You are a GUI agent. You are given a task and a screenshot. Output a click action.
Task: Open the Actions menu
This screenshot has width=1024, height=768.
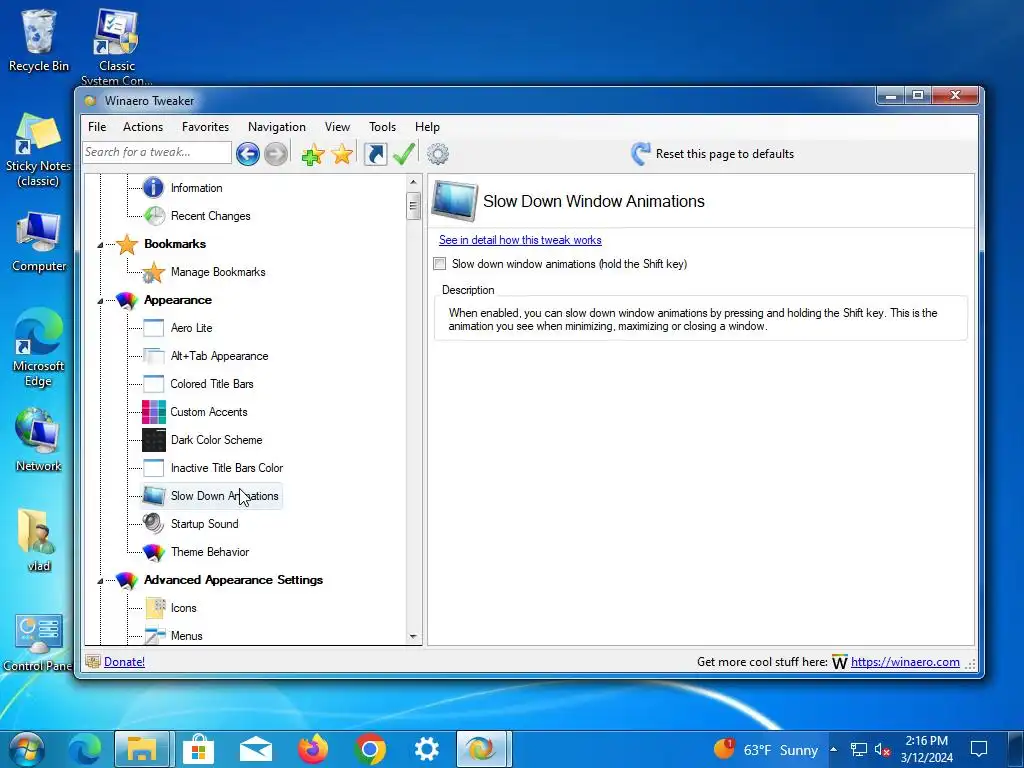[143, 127]
